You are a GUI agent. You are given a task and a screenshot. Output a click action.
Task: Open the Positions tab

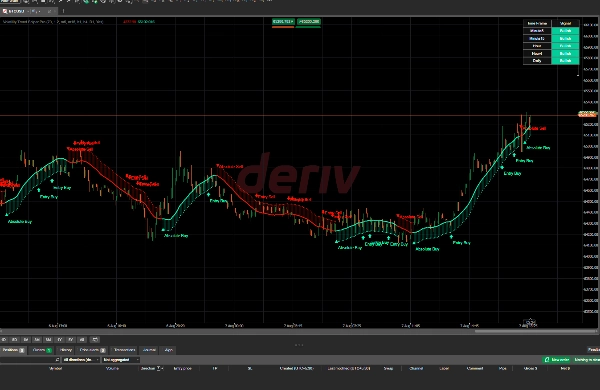click(13, 350)
